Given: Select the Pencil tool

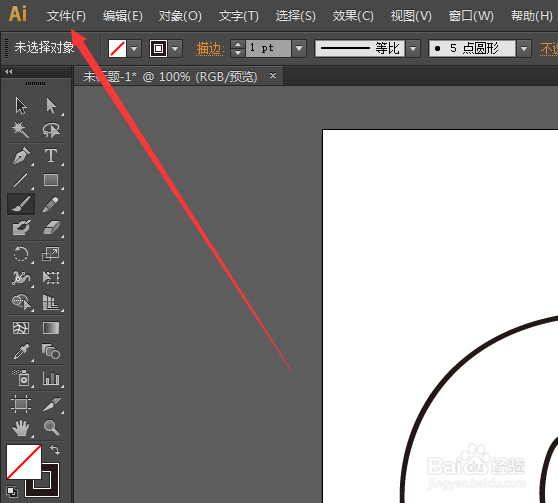Looking at the screenshot, I should coord(51,204).
